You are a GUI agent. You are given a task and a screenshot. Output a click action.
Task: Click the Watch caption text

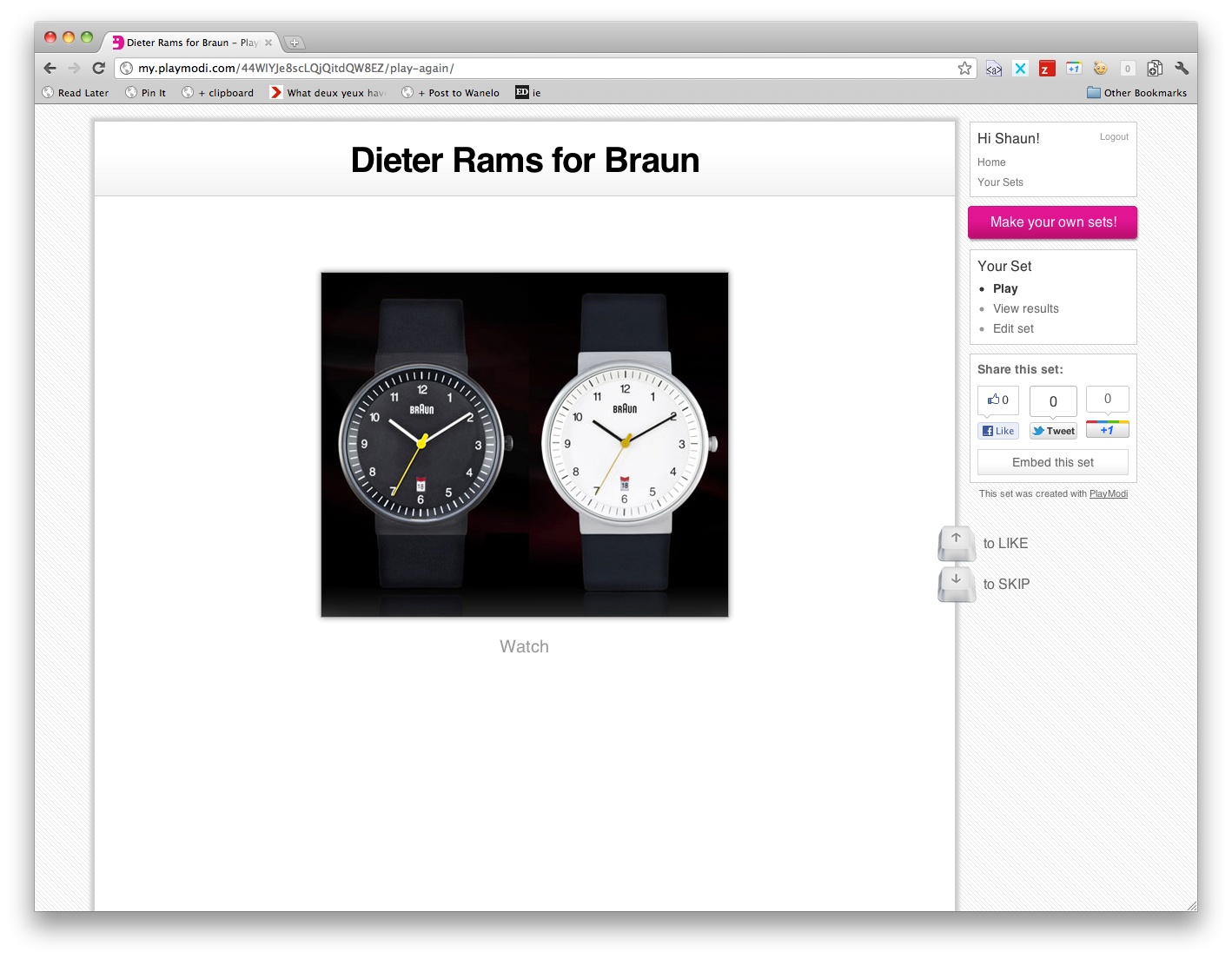pyautogui.click(x=524, y=646)
